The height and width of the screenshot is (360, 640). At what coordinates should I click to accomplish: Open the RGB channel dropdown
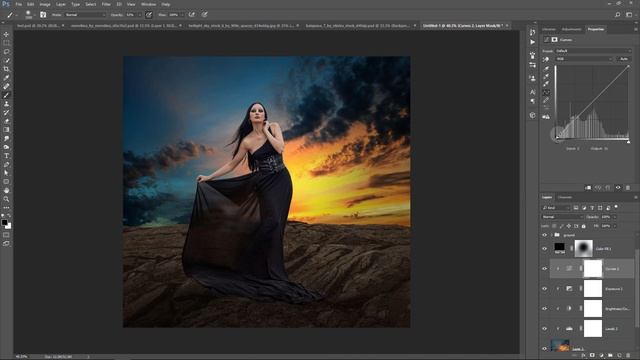[584, 59]
